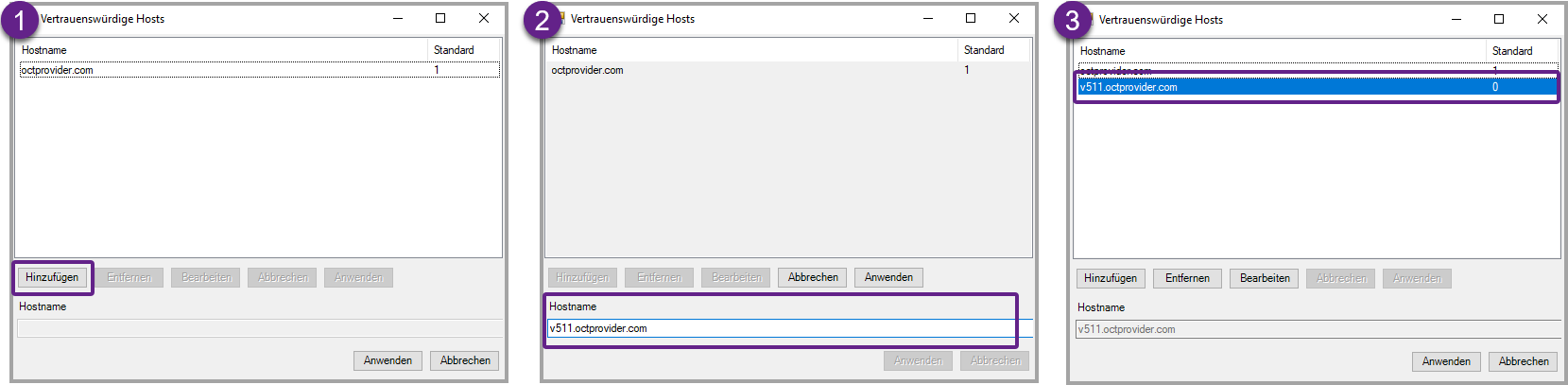Close the step 1 Vertrauenswürdige Hosts window
Image resolution: width=1568 pixels, height=385 pixels.
coord(484,18)
